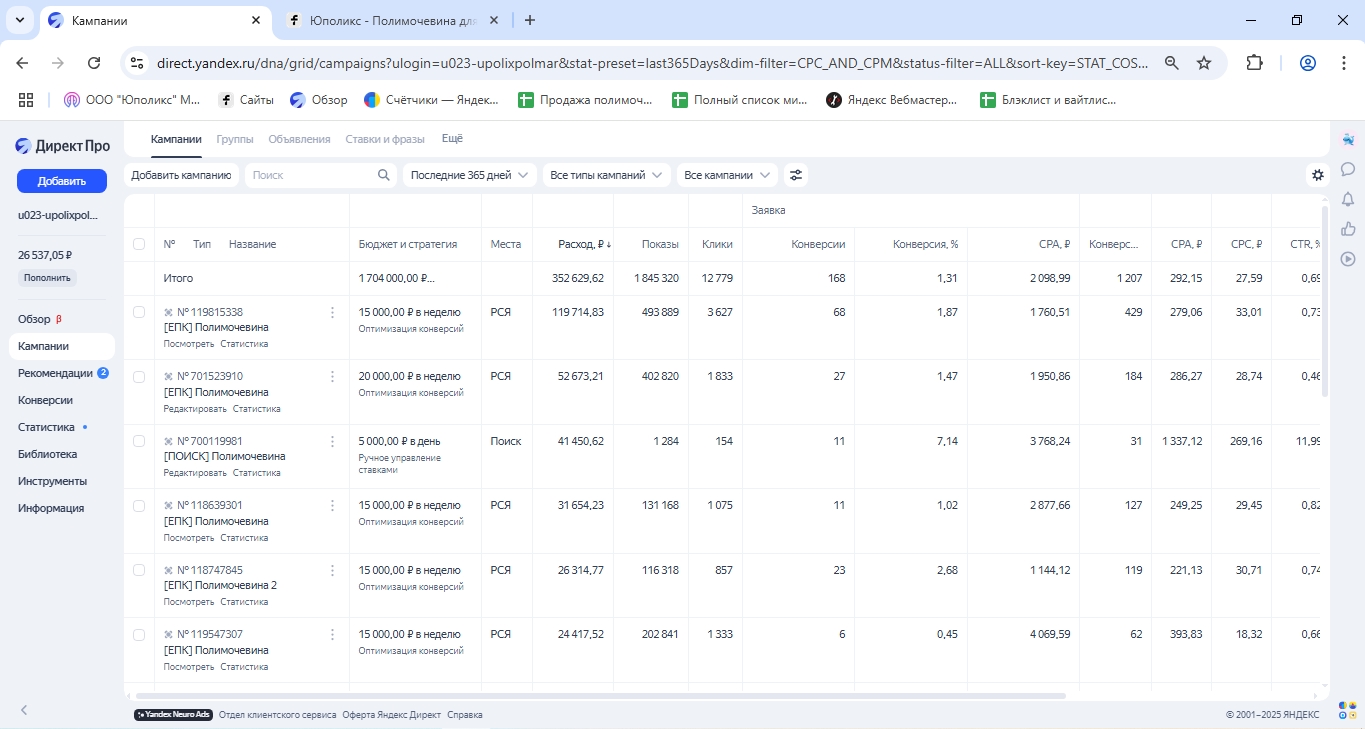Click the filter sliders icon
1365x729 pixels.
(x=796, y=175)
